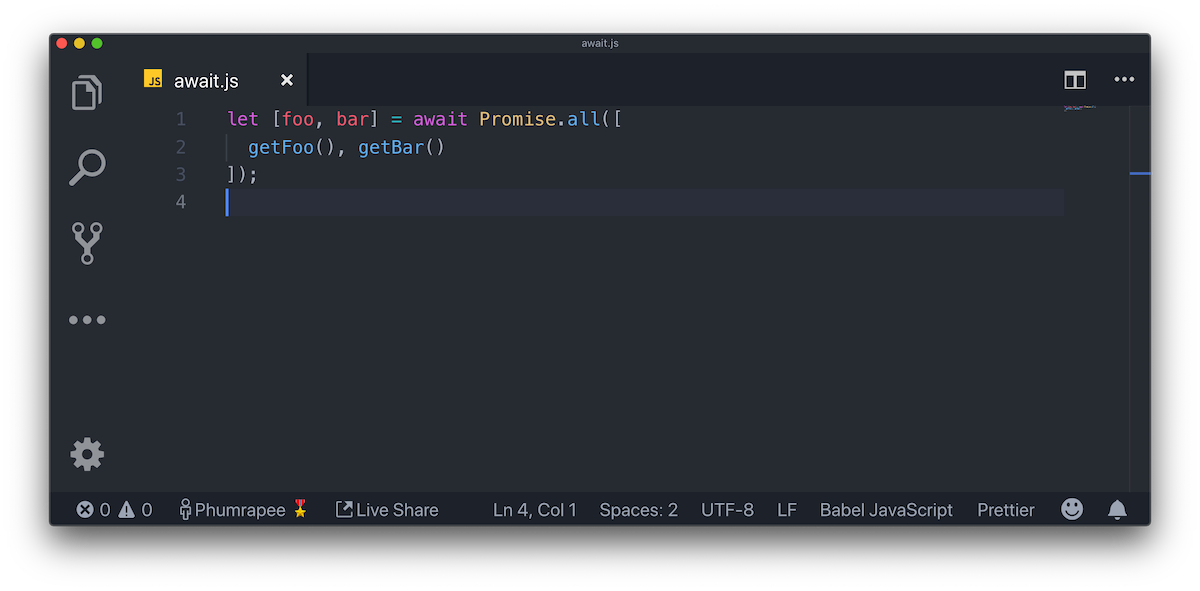1200x591 pixels.
Task: Close the await.js tab
Action: point(287,80)
